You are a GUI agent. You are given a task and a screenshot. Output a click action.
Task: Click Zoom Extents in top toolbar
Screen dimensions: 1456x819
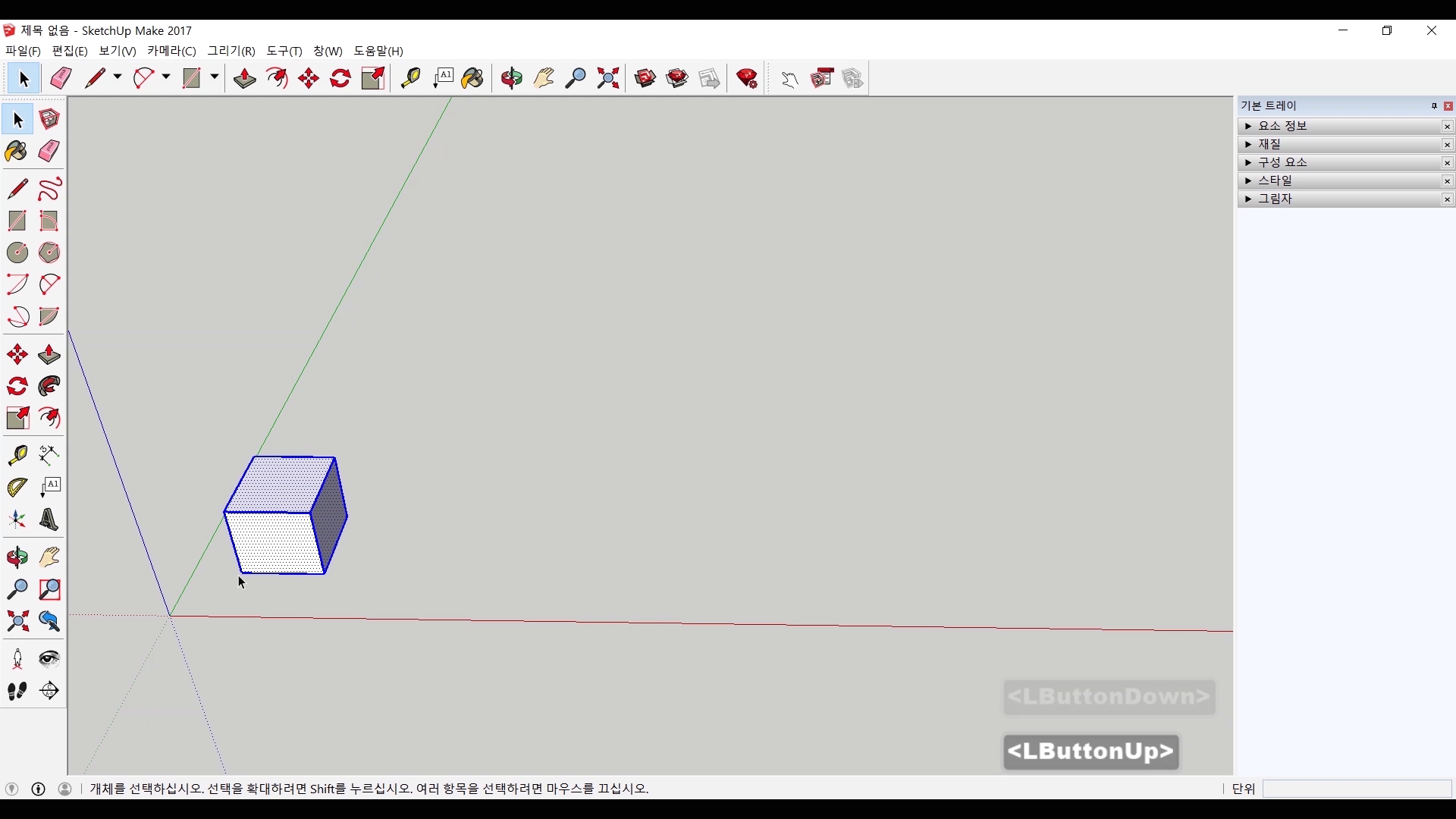click(x=608, y=78)
